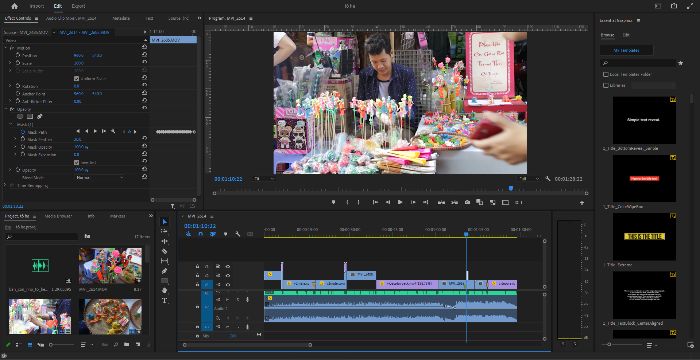Select the 'THIS IS THE TITLE' template thumbnail
Screen dimensions: 700x360
point(644,236)
